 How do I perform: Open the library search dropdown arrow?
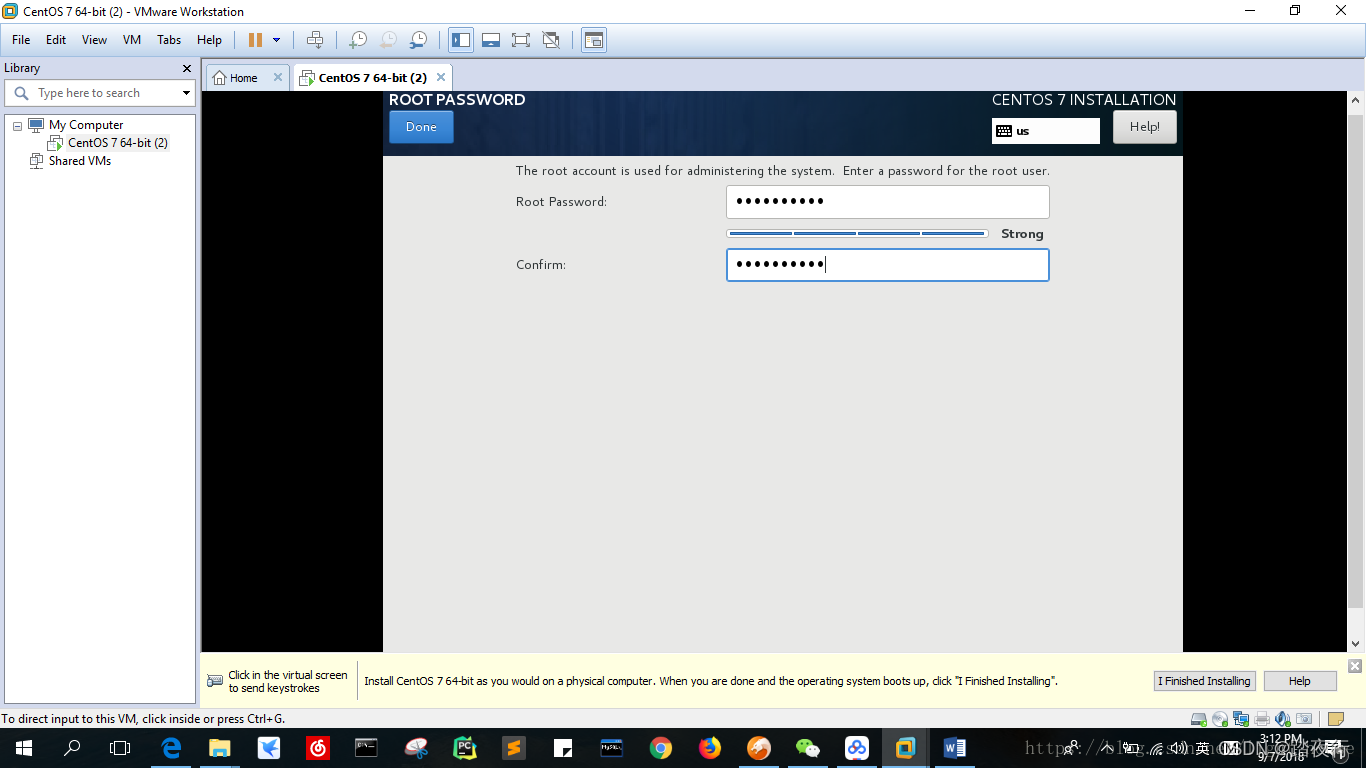pyautogui.click(x=186, y=93)
